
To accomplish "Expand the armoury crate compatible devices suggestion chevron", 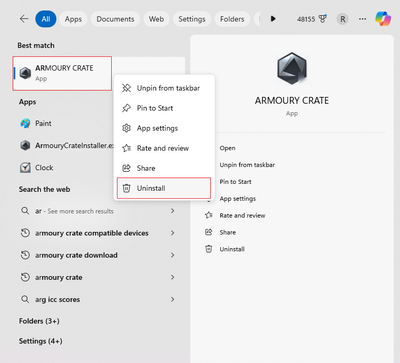I will click(172, 233).
